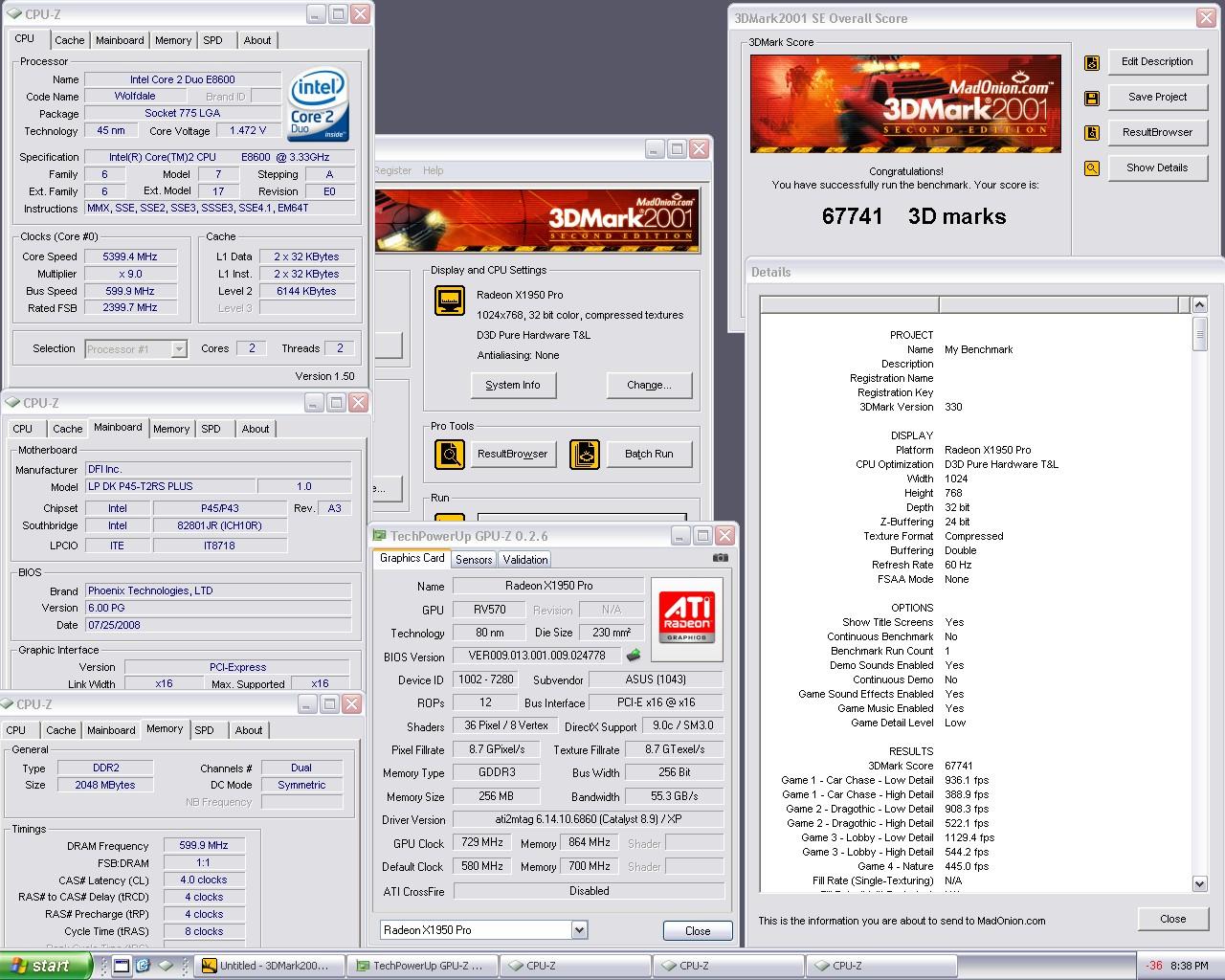Click the Internet Explorer quick launch icon

tap(144, 966)
